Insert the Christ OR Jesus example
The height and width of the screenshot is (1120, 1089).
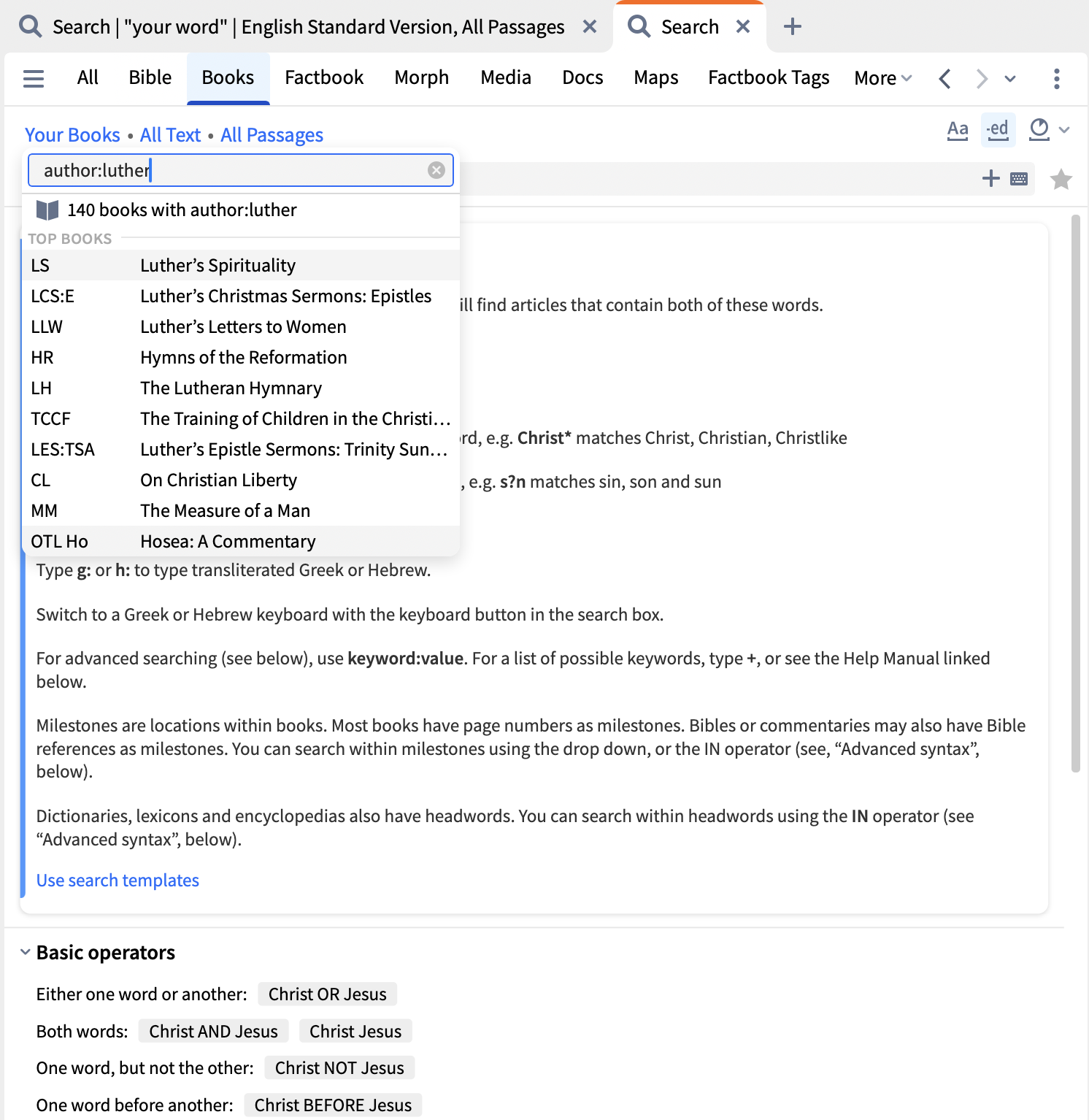328,994
